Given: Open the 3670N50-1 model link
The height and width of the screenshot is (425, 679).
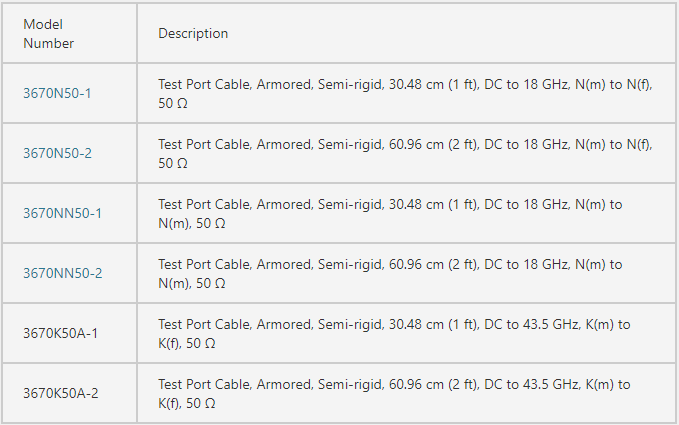Looking at the screenshot, I should (x=56, y=93).
